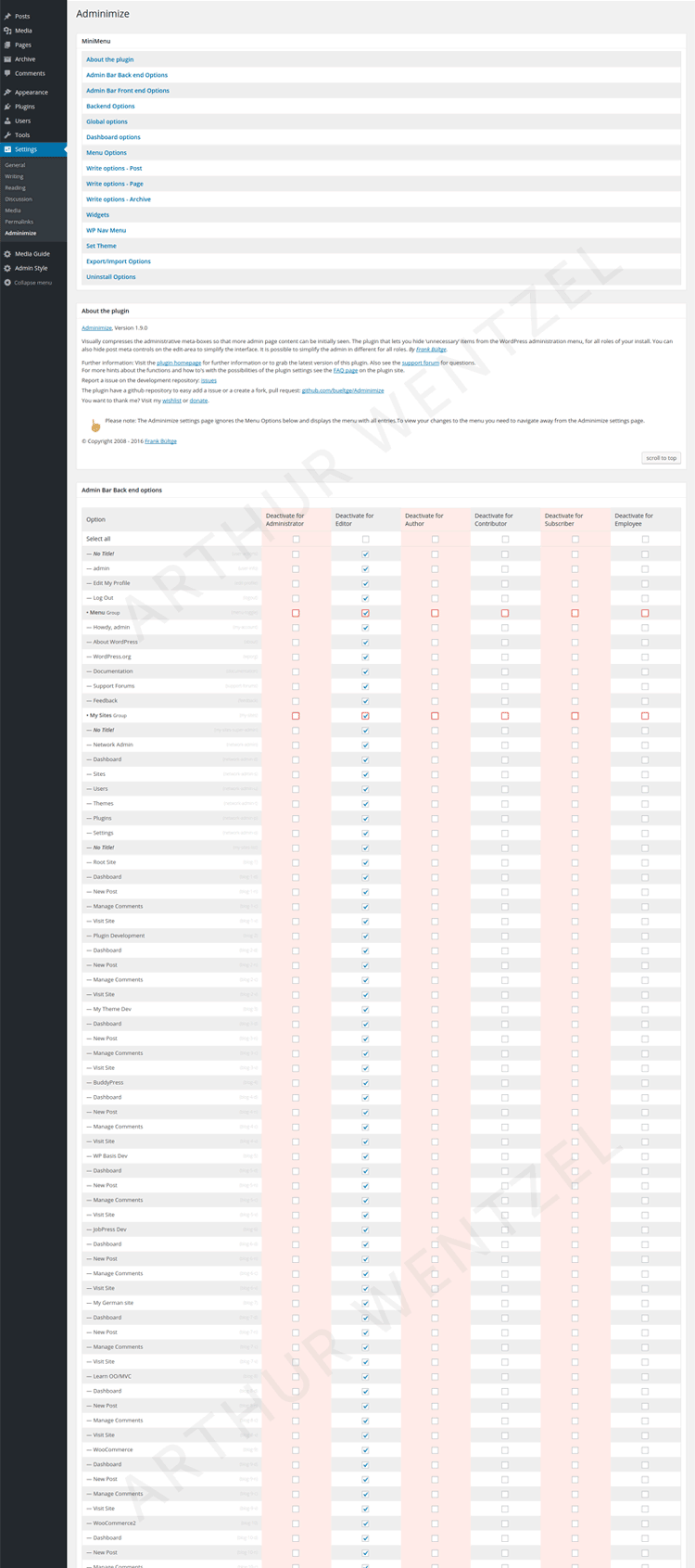Go to Backend Options in MiniMenu

click(x=110, y=106)
